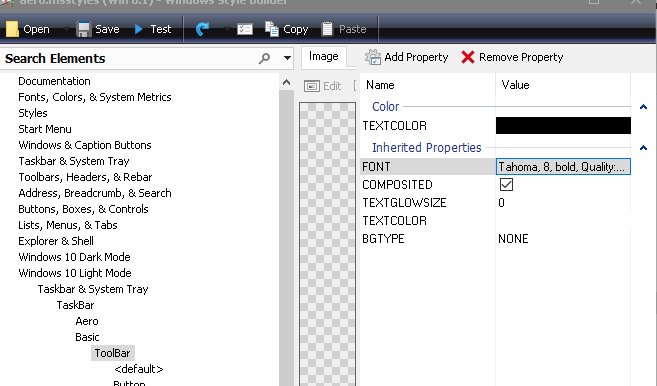
Task: Select Lists, Menus, & Tabs
Action: pos(67,225)
